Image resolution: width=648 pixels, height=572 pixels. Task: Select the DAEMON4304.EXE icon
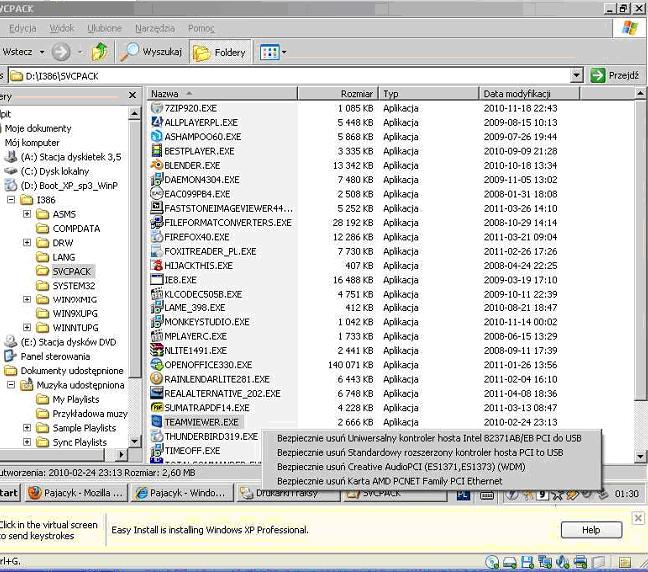[x=157, y=179]
